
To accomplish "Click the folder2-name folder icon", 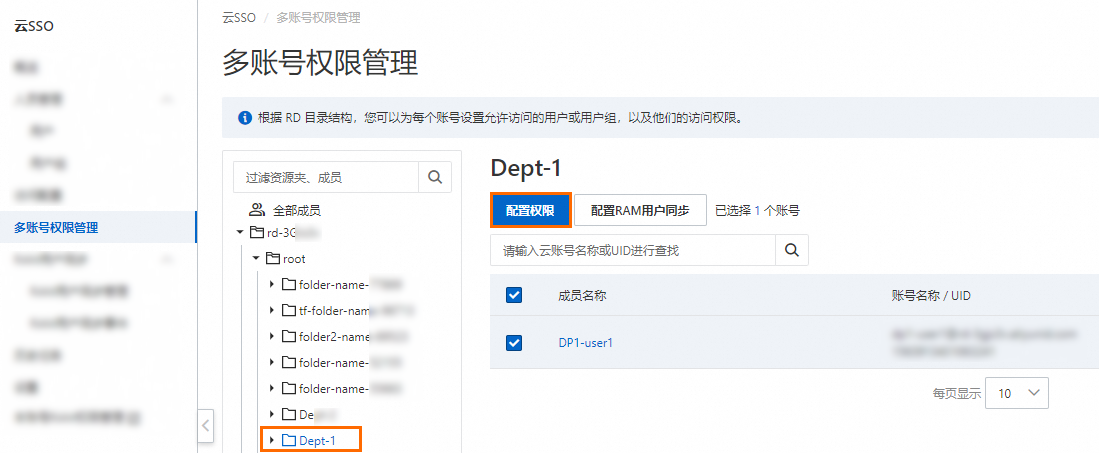I will (289, 337).
